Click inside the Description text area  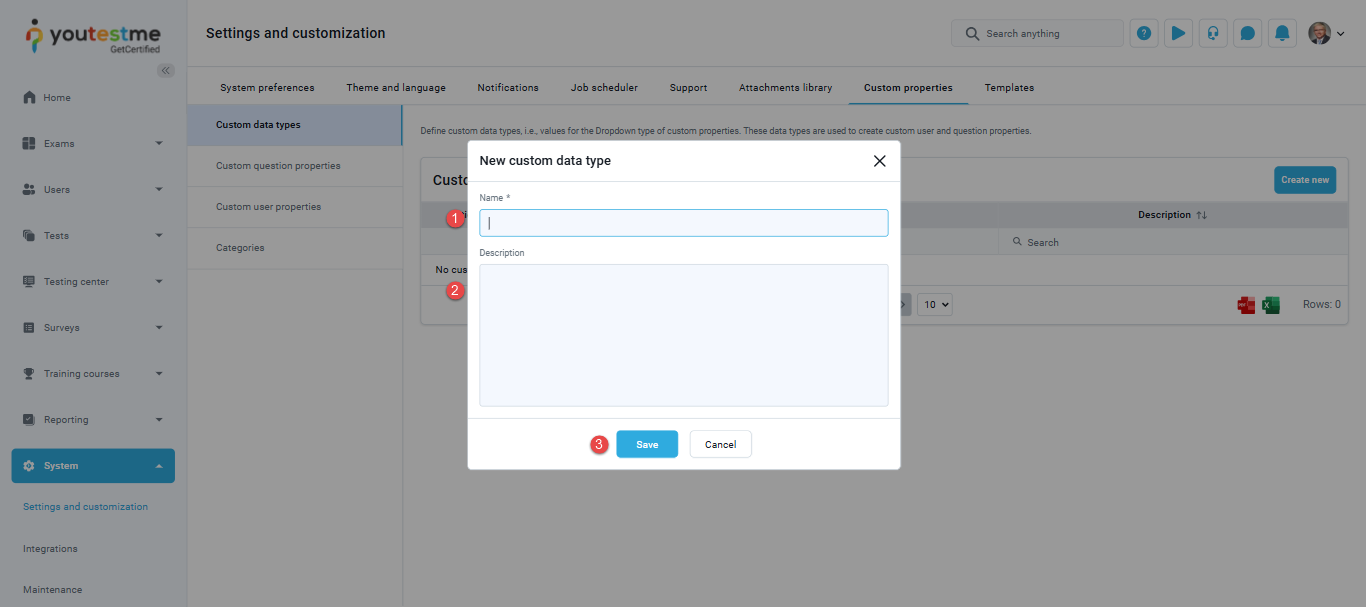683,335
